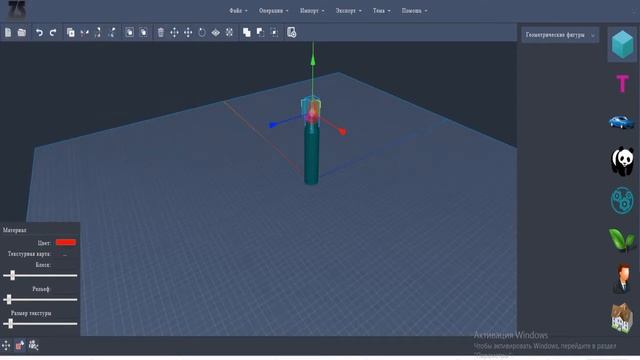Duplicate selected object with copy icon
Viewport: 640px width, 360px height.
coord(71,32)
